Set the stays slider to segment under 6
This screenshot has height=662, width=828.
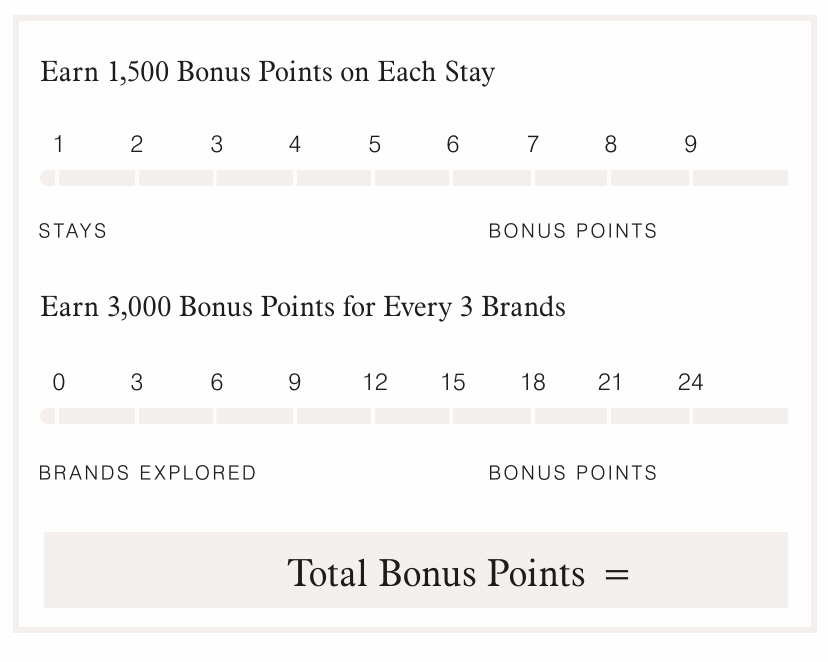pyautogui.click(x=491, y=178)
